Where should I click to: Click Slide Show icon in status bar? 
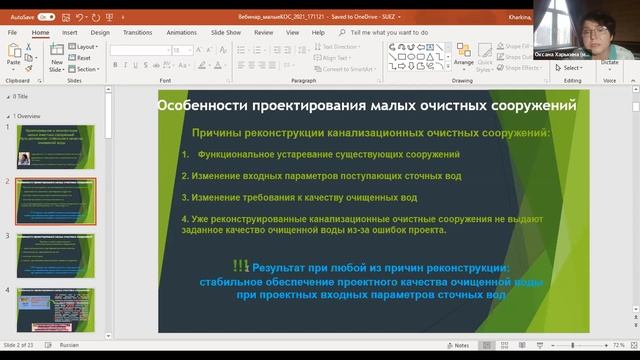pyautogui.click(x=540, y=345)
